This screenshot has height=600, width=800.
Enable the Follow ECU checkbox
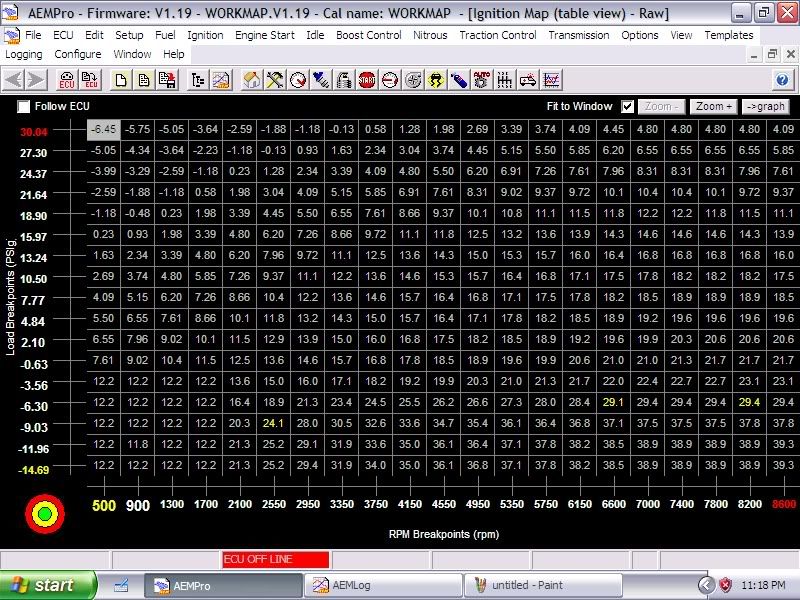23,106
